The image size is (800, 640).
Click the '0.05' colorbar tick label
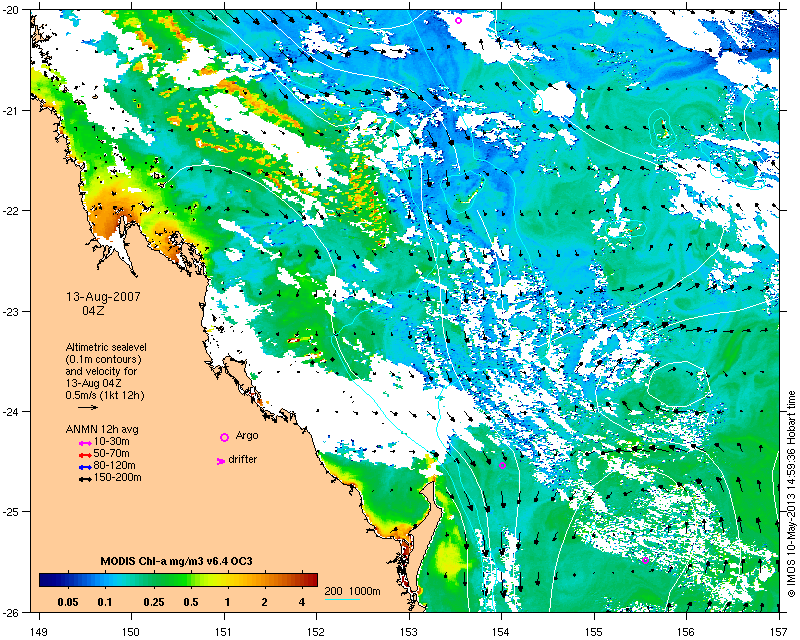click(68, 602)
